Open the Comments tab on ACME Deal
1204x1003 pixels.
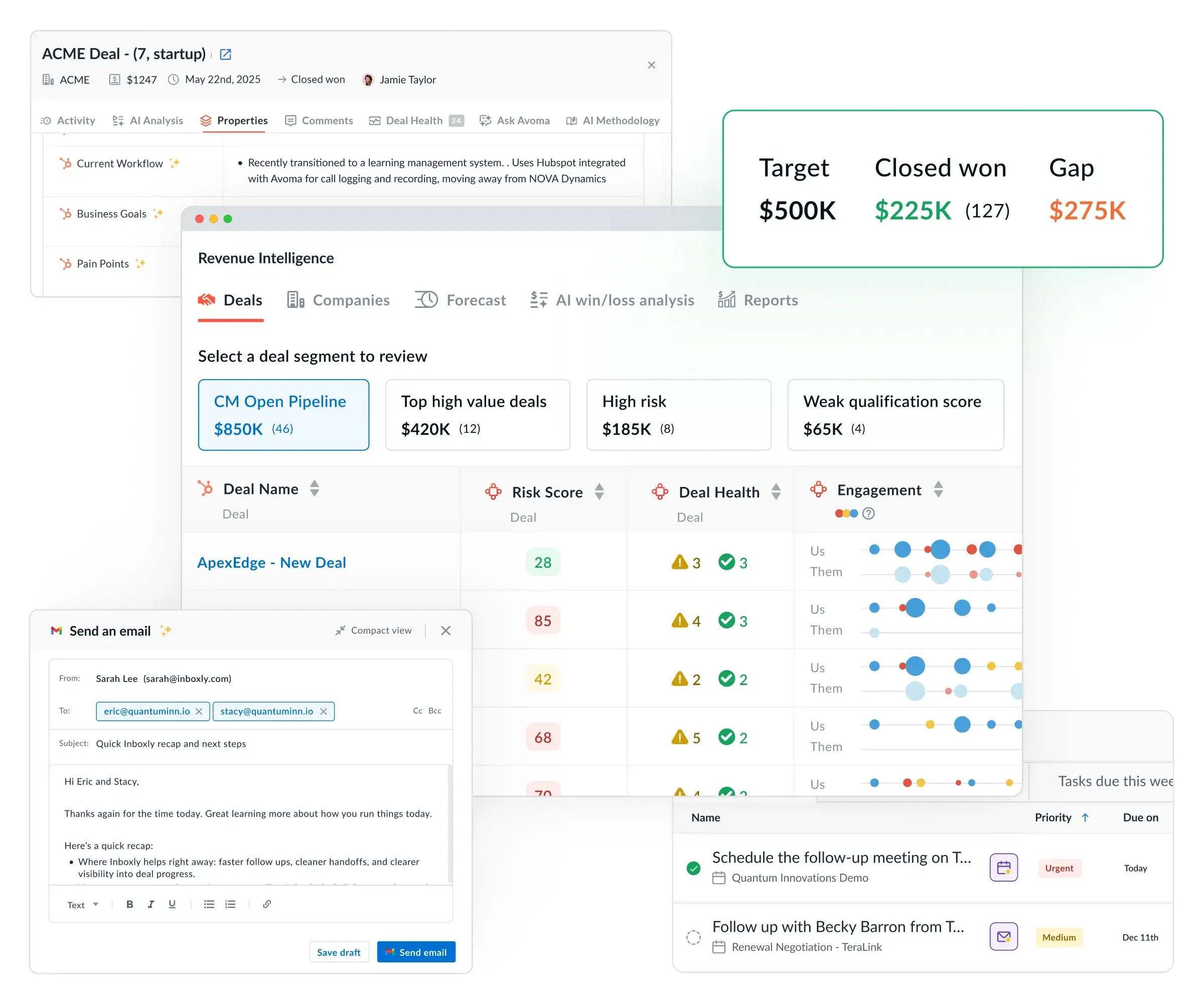(327, 120)
